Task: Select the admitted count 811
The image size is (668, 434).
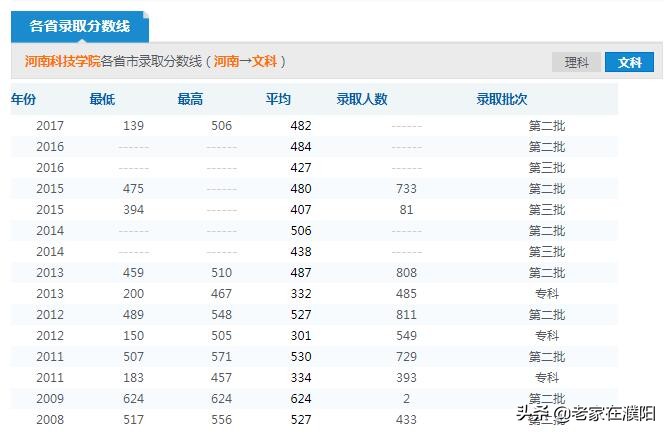Action: pyautogui.click(x=406, y=314)
